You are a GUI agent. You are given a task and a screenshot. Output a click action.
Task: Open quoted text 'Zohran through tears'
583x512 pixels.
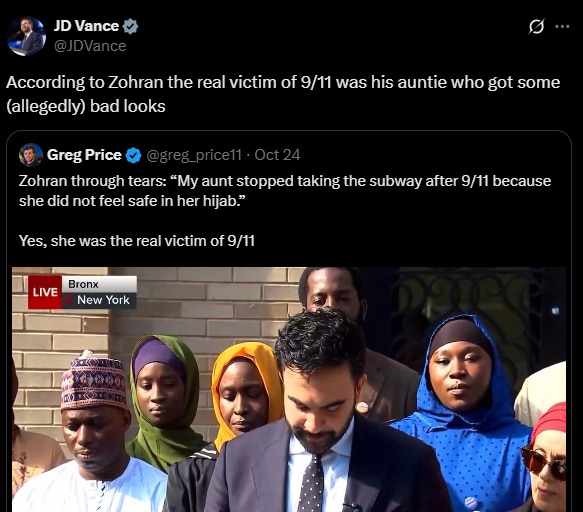click(x=285, y=191)
